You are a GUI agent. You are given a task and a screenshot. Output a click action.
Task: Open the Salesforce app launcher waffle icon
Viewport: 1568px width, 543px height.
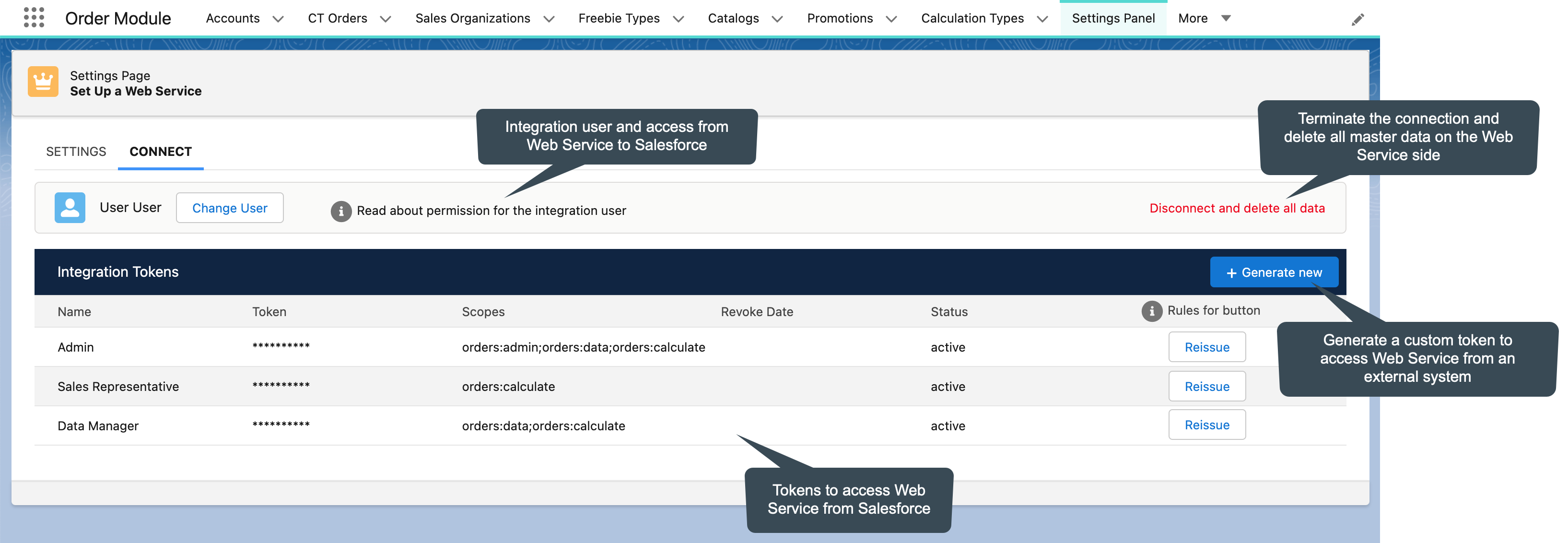[34, 18]
